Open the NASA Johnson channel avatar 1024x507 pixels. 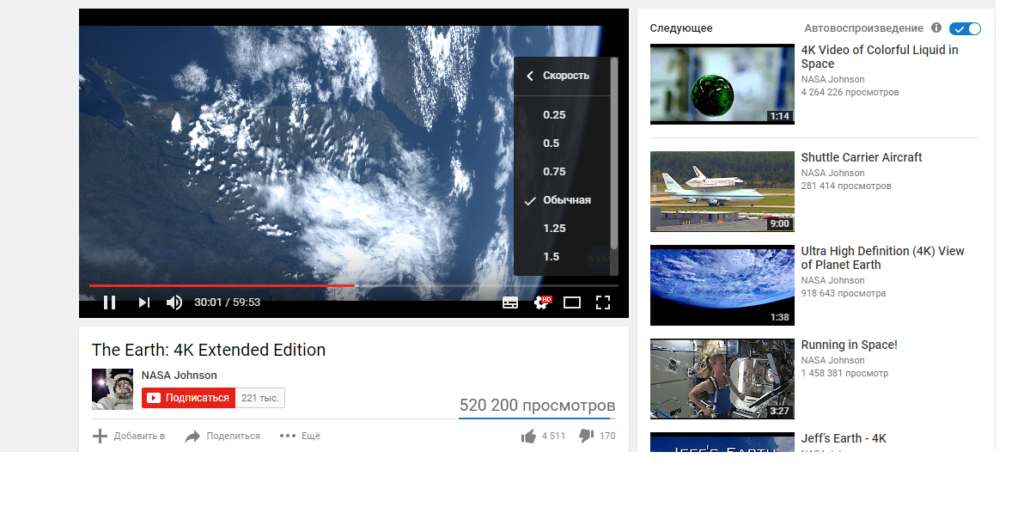112,389
